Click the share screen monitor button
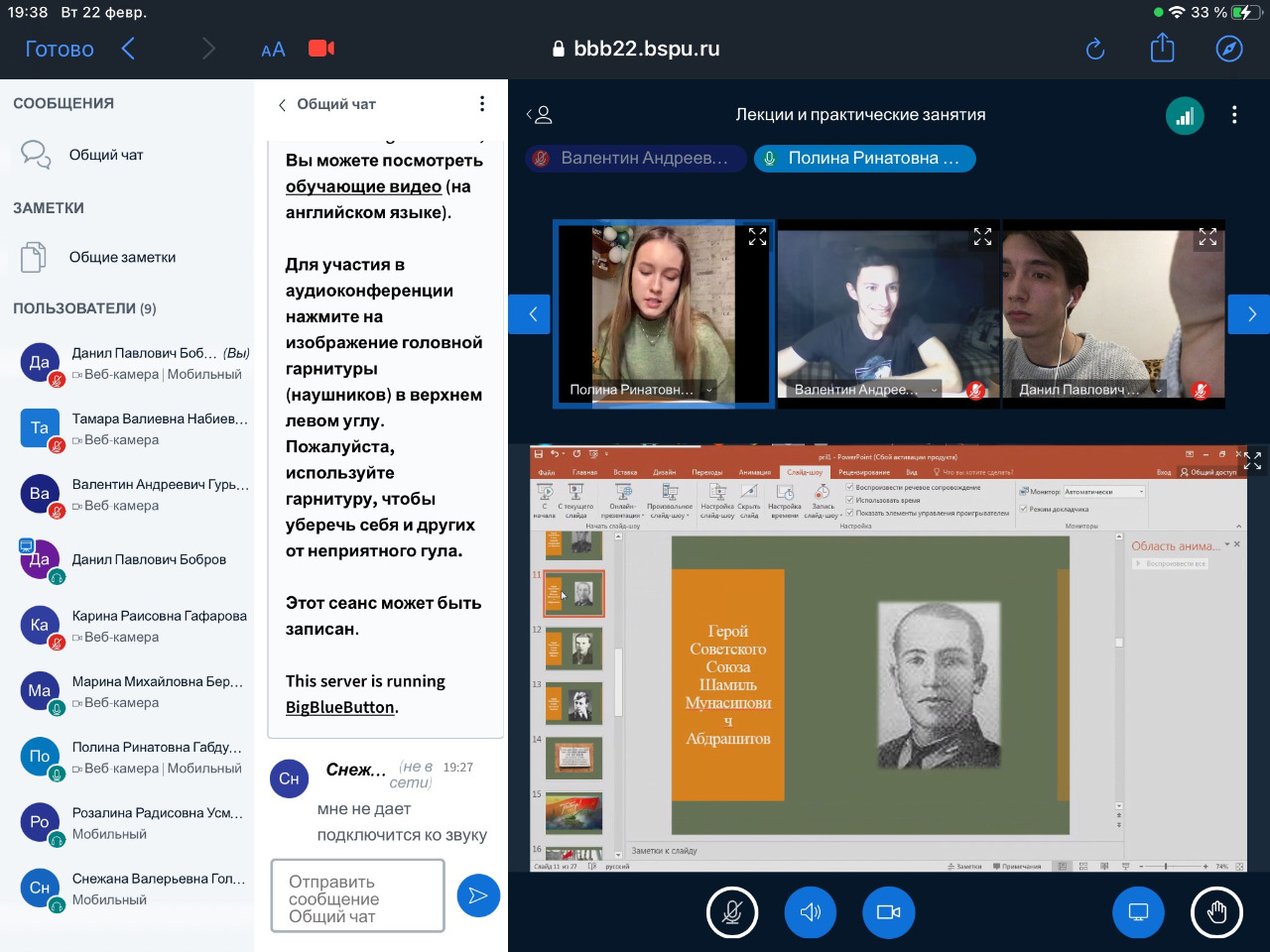This screenshot has height=952, width=1270. [x=1138, y=912]
